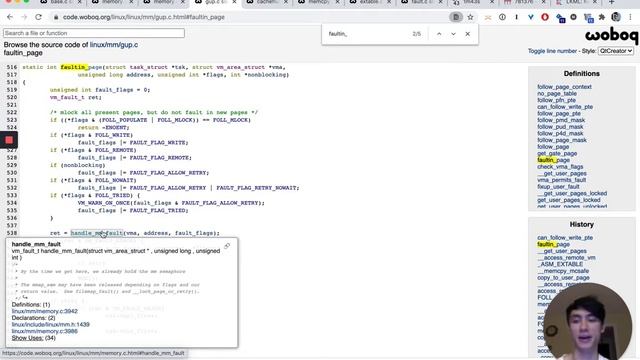640x360 pixels.
Task: Jump to no_page_table definition
Action: click(557, 93)
